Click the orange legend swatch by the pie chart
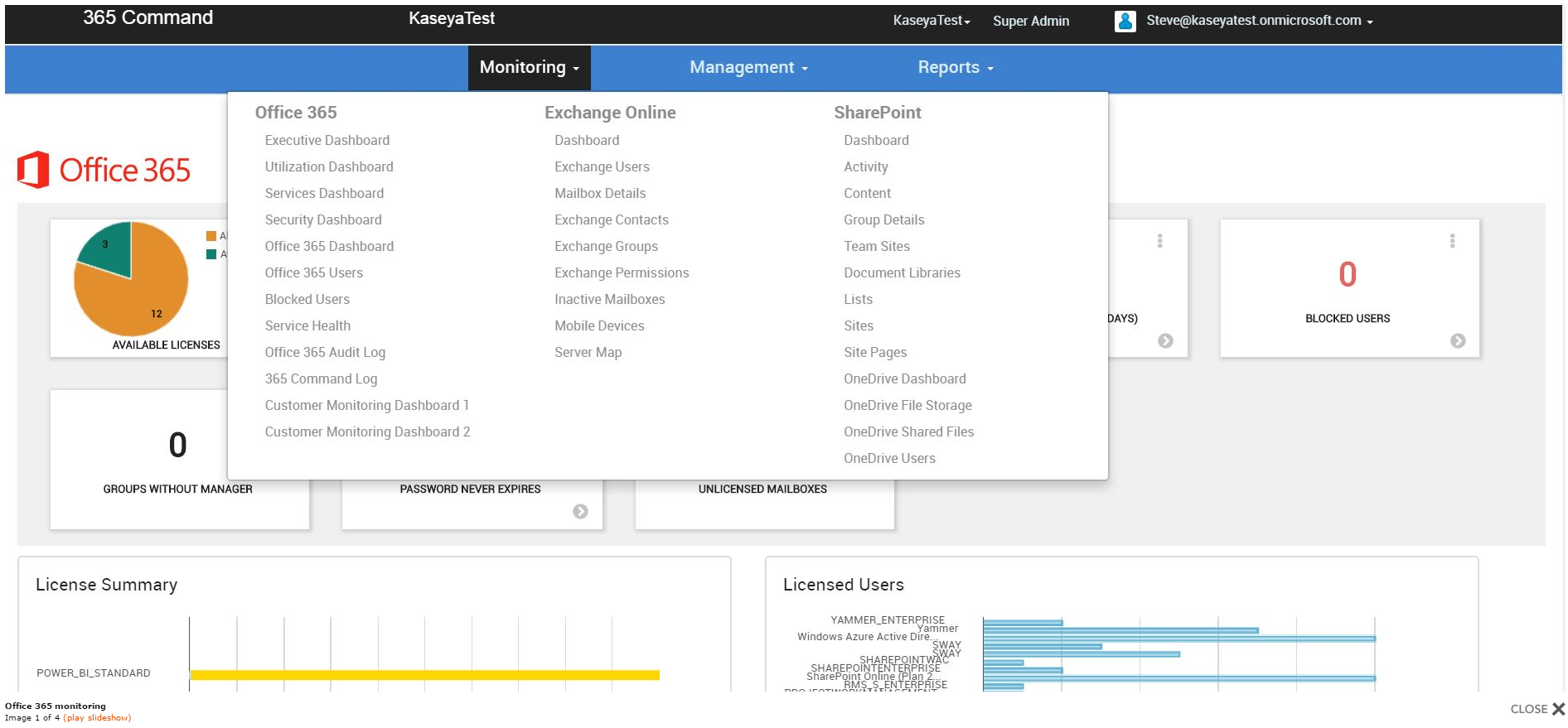Screen dimensions: 1568x728 pyautogui.click(x=211, y=236)
